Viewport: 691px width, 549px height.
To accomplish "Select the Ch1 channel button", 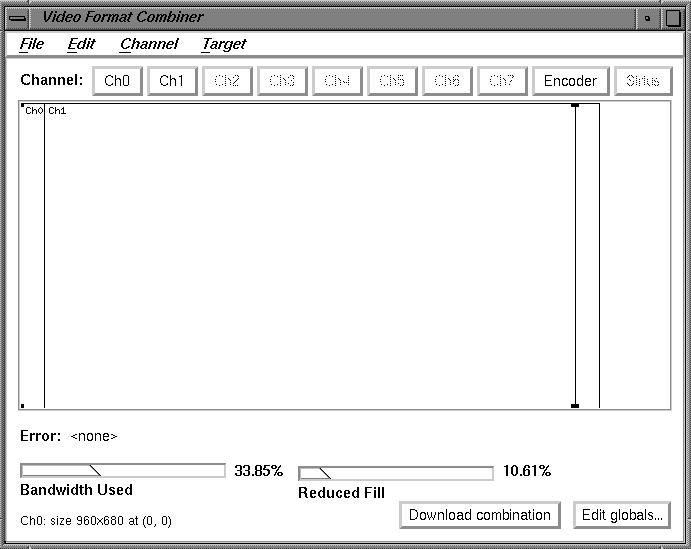I will (x=172, y=81).
